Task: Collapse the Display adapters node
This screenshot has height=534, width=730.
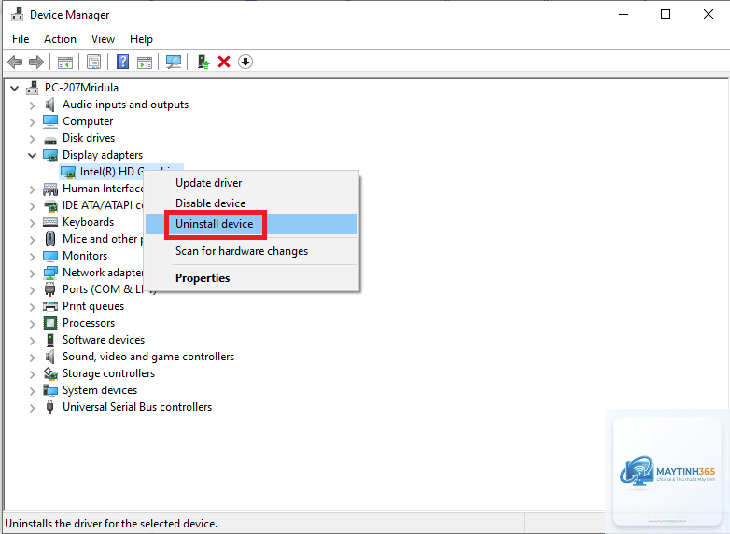Action: point(32,155)
